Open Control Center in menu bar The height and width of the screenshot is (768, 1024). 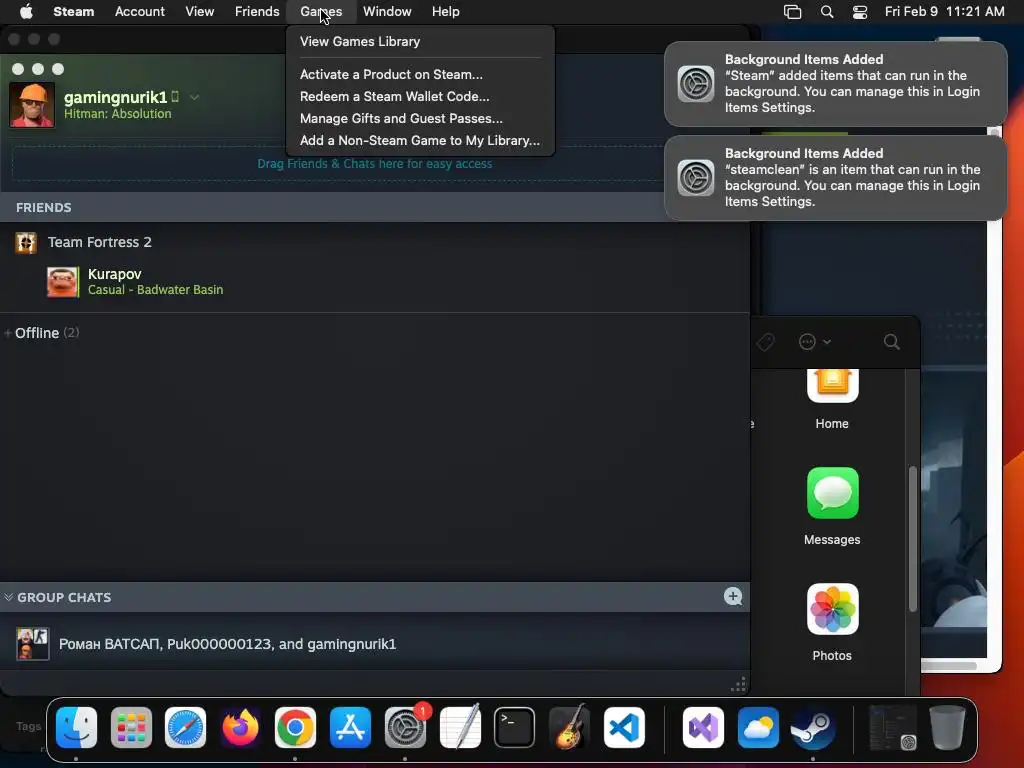860,12
